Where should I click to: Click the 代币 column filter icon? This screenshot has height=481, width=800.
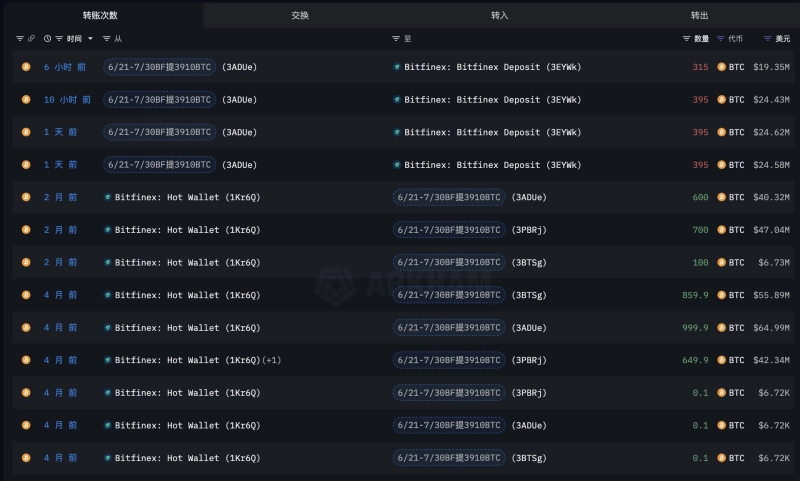click(720, 38)
